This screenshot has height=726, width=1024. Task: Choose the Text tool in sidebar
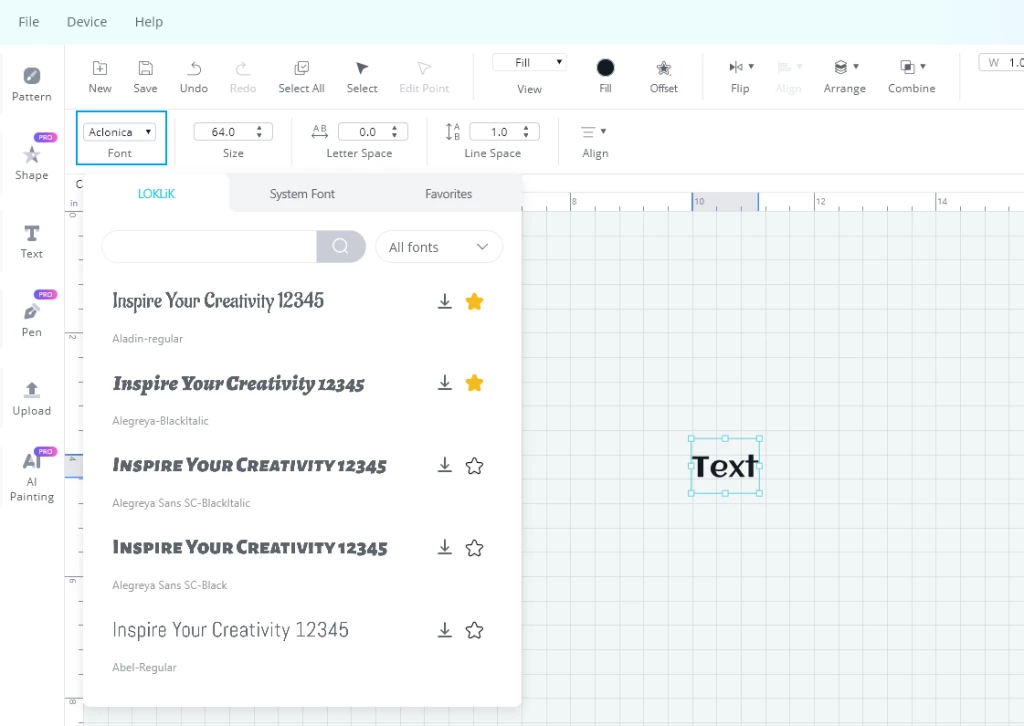31,242
